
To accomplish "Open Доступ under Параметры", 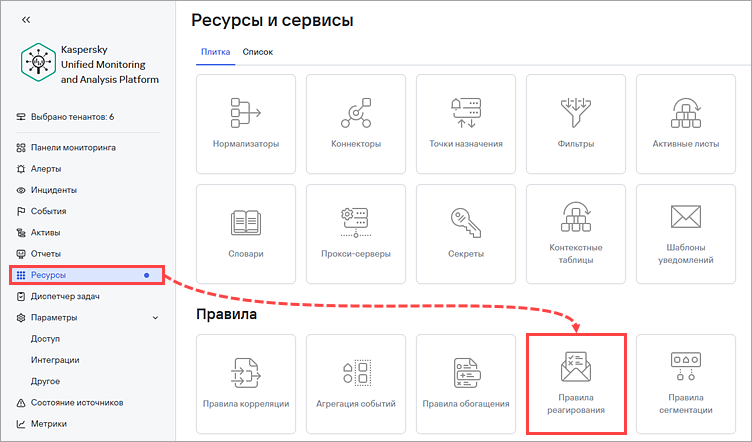I will point(45,339).
